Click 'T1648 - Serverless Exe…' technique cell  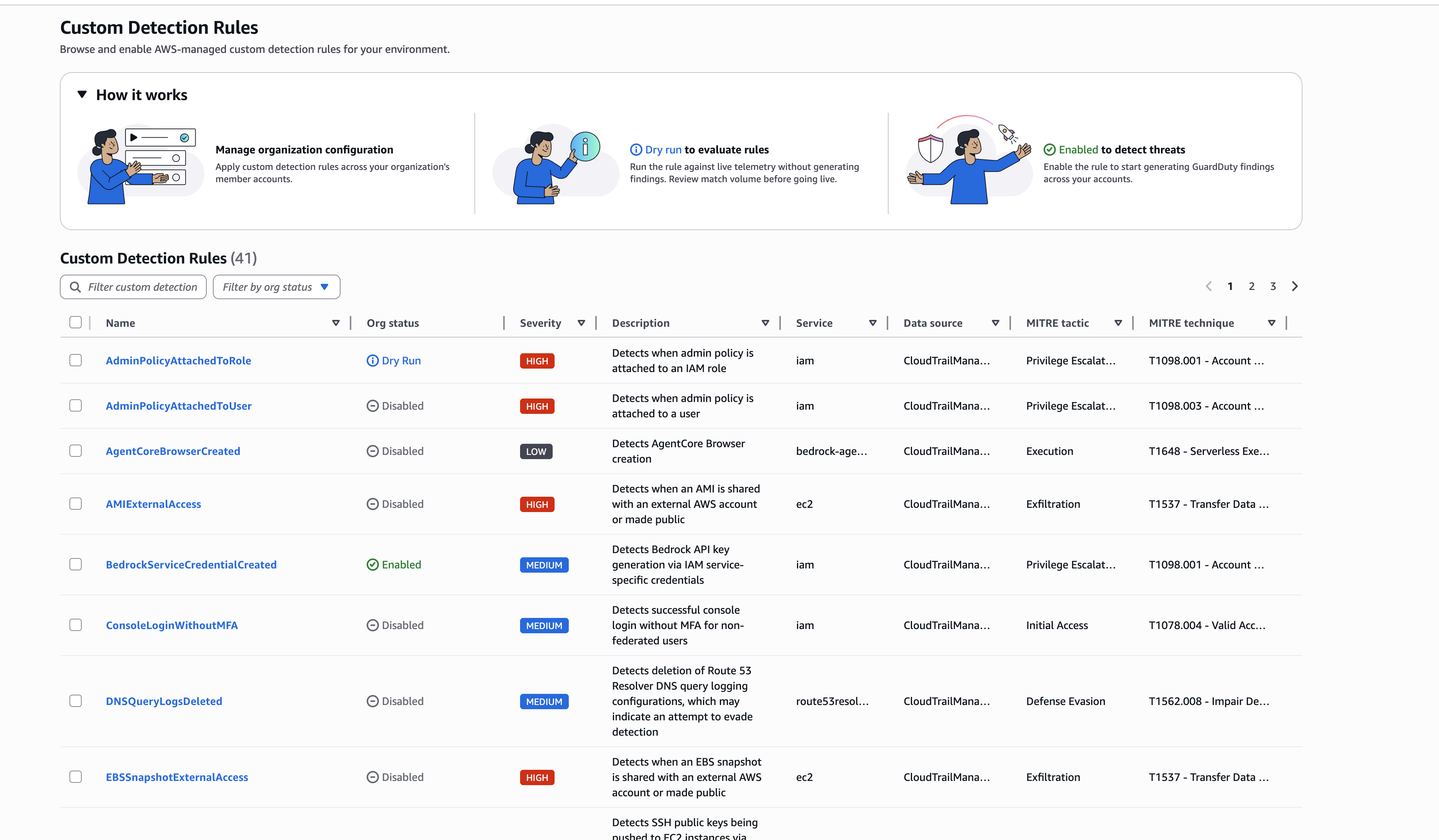(x=1209, y=451)
